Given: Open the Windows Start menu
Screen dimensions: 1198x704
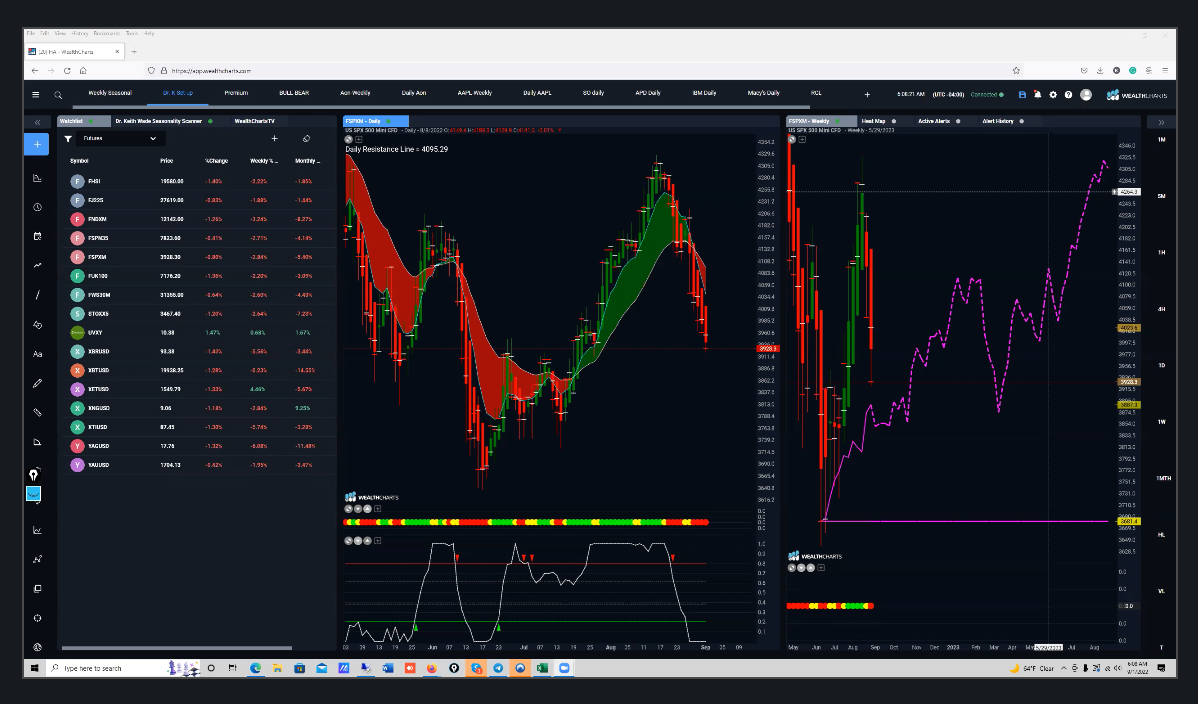Looking at the screenshot, I should point(34,668).
